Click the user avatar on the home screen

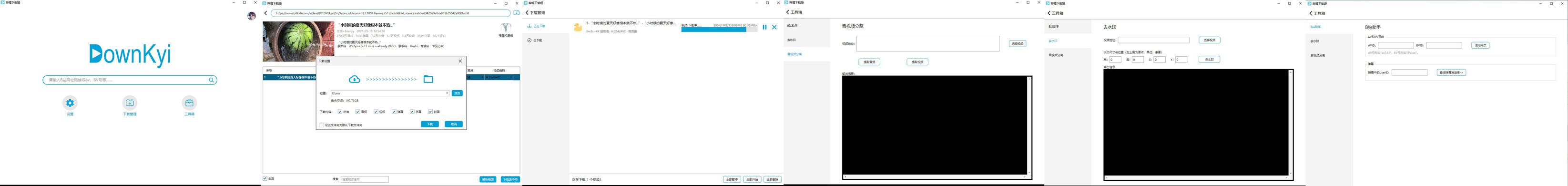[x=251, y=16]
